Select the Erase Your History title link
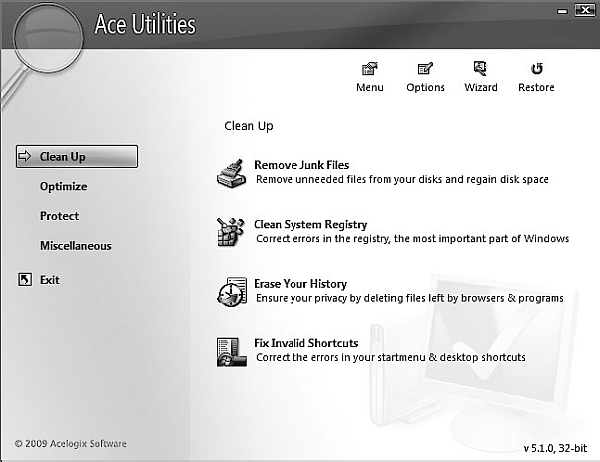The height and width of the screenshot is (462, 600). click(x=300, y=284)
